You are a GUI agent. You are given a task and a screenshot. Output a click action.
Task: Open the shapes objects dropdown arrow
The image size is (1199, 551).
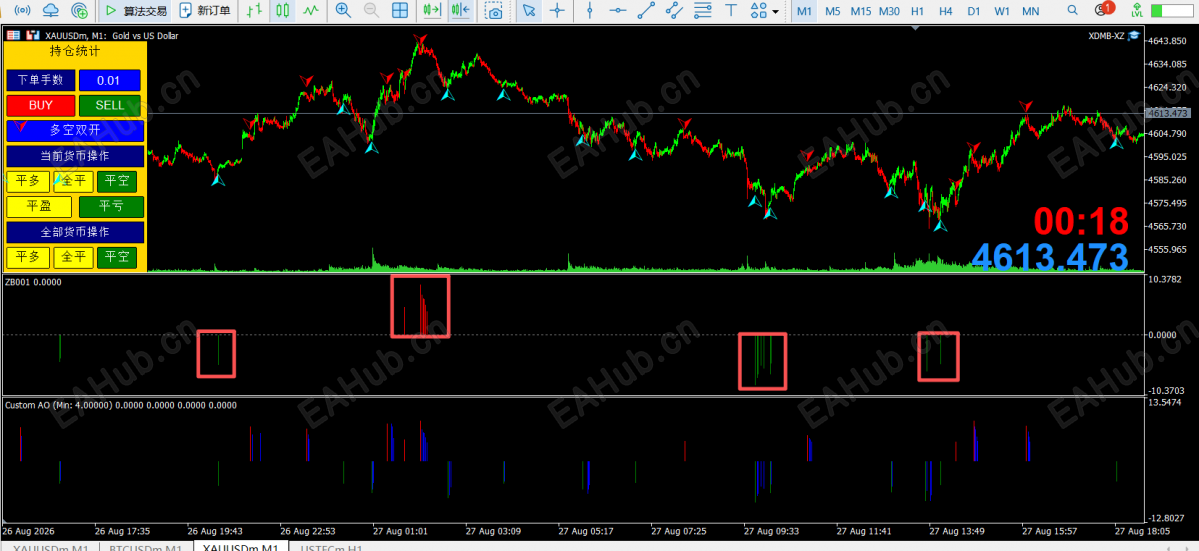(775, 11)
